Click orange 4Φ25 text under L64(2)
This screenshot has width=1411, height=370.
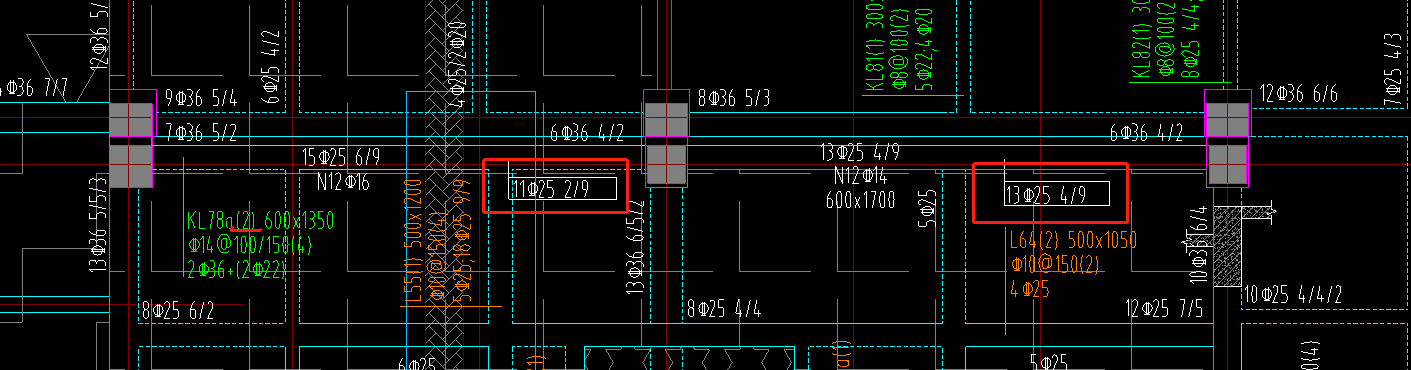1030,289
